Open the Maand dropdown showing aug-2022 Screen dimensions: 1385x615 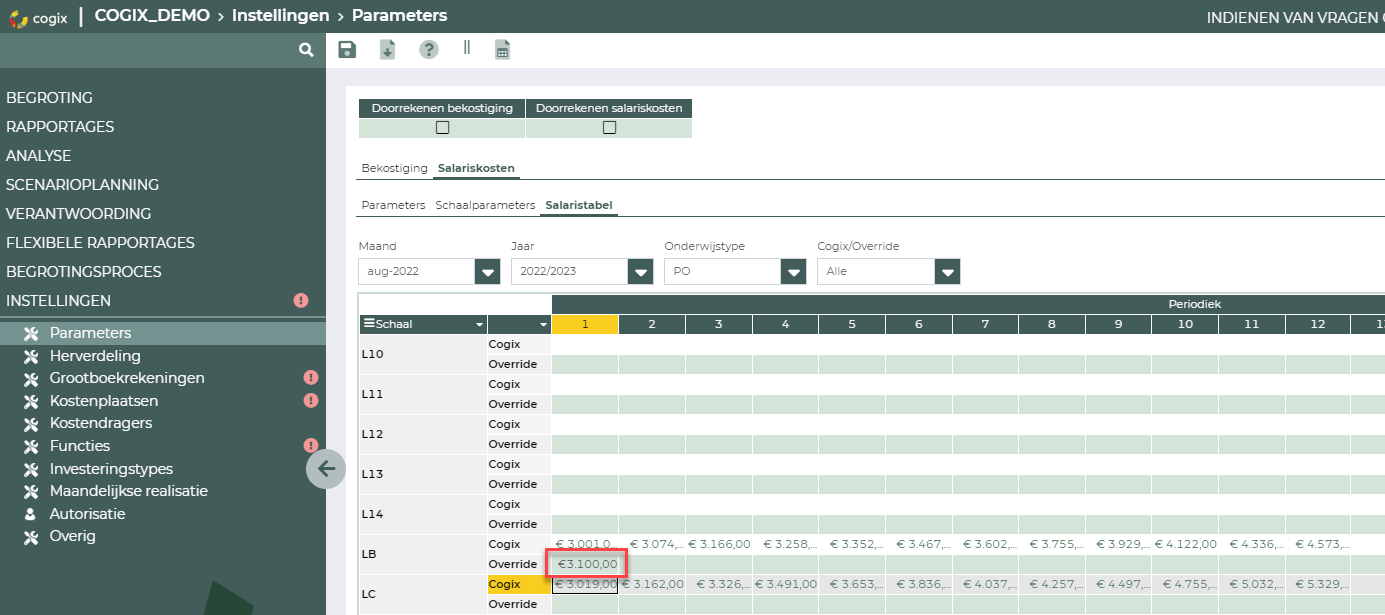click(488, 271)
